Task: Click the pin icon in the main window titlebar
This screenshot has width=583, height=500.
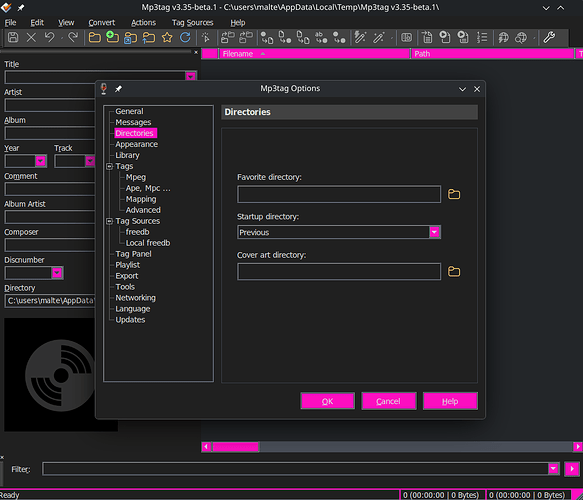Action: click(x=21, y=7)
